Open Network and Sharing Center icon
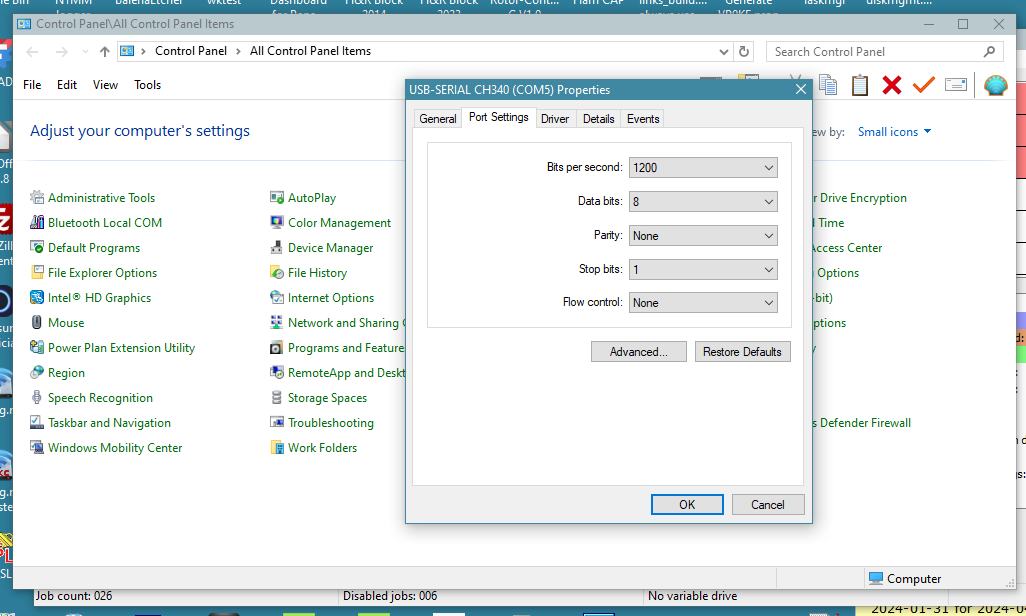Image resolution: width=1026 pixels, height=616 pixels. (277, 323)
